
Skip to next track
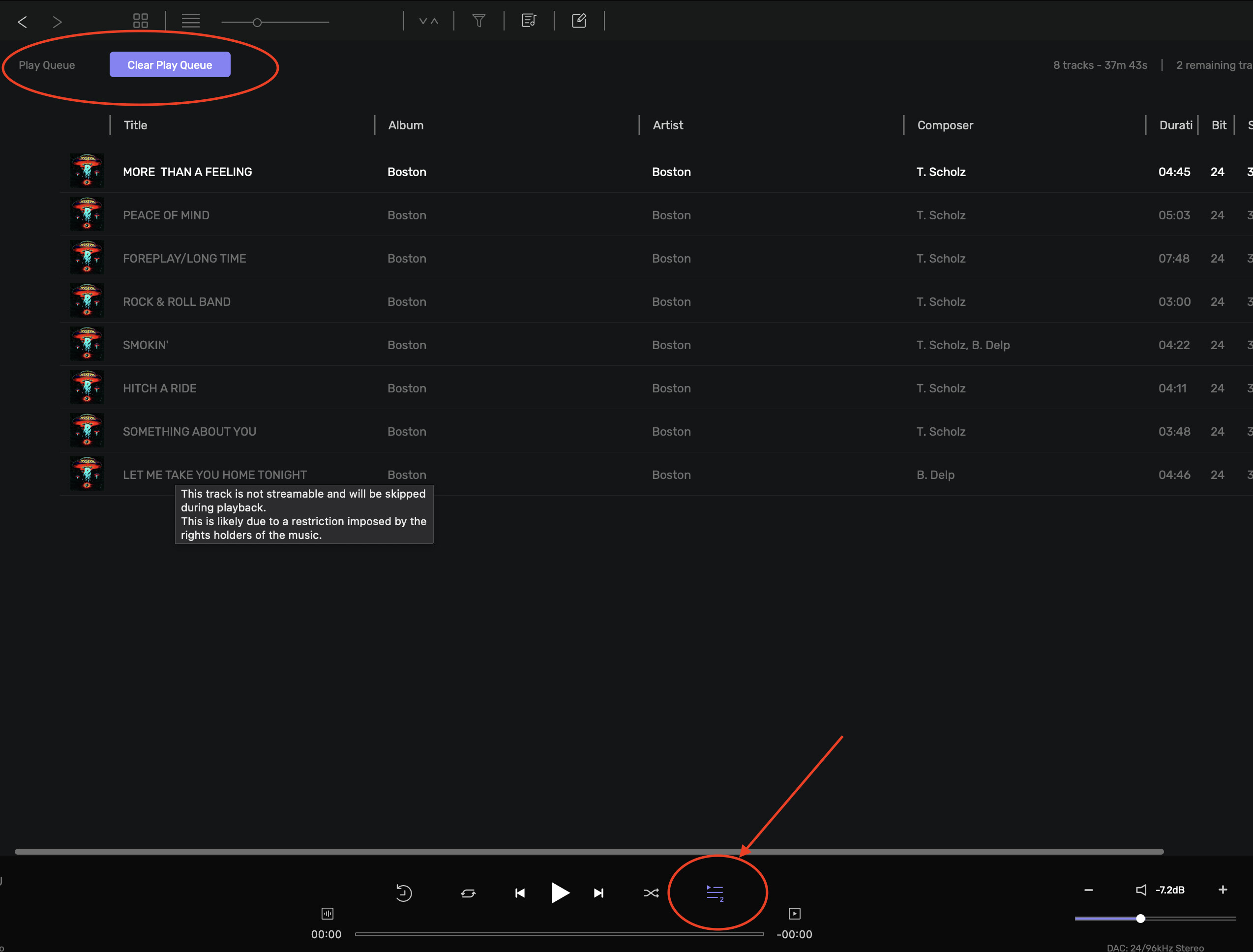[x=598, y=893]
